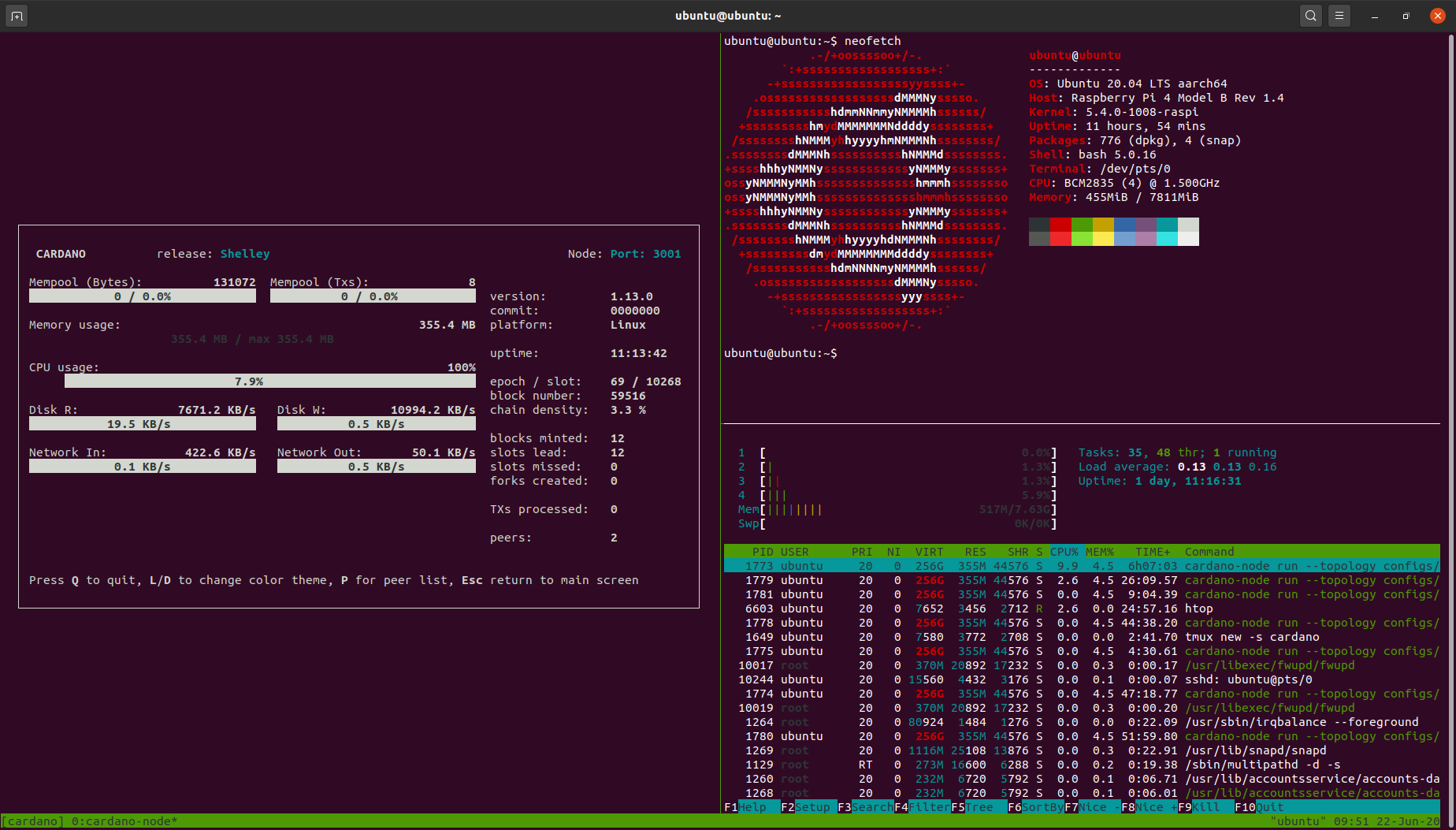
Task: Select /usr/lib/snapd/snapd process row
Action: 1082,750
